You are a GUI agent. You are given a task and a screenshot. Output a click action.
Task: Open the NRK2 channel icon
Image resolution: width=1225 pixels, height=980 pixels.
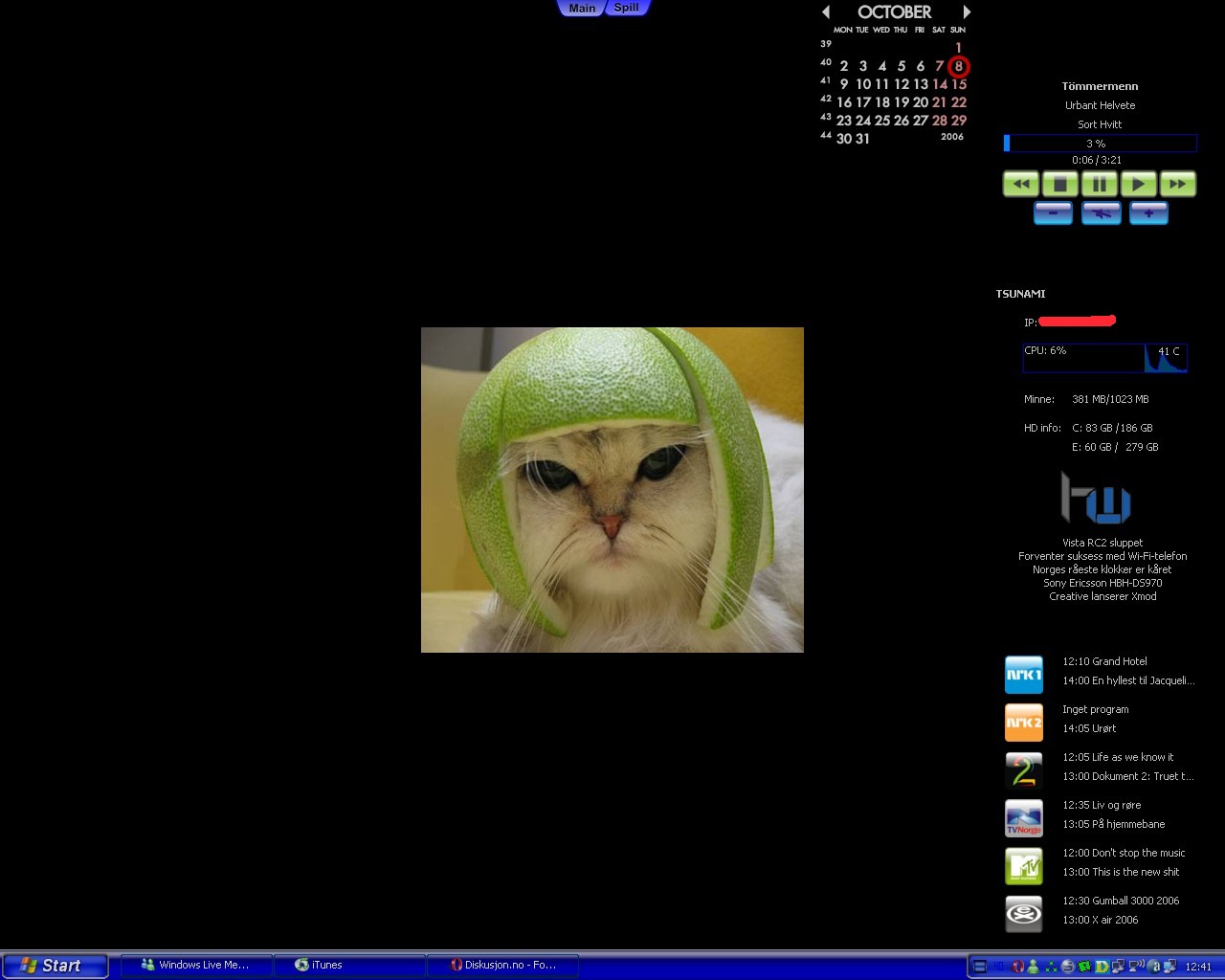pyautogui.click(x=1023, y=723)
